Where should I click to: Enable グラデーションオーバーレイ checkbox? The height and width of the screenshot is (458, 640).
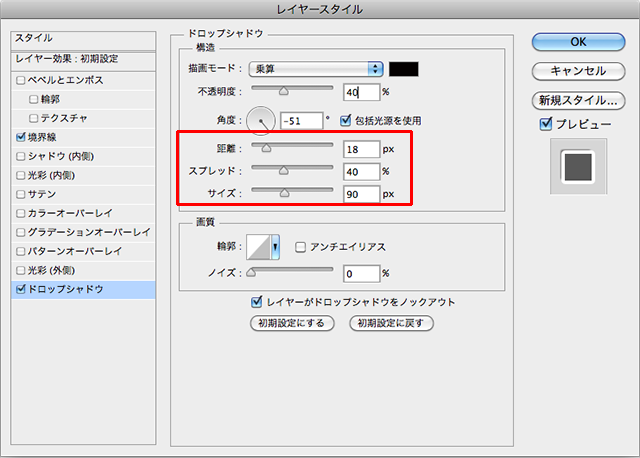20,232
